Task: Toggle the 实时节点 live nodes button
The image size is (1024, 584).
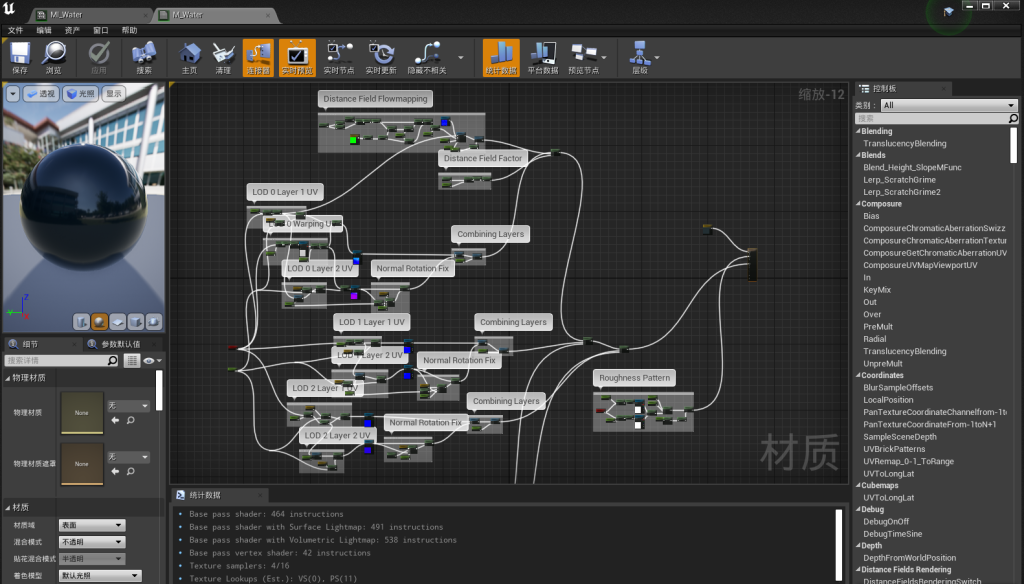Action: (x=339, y=57)
